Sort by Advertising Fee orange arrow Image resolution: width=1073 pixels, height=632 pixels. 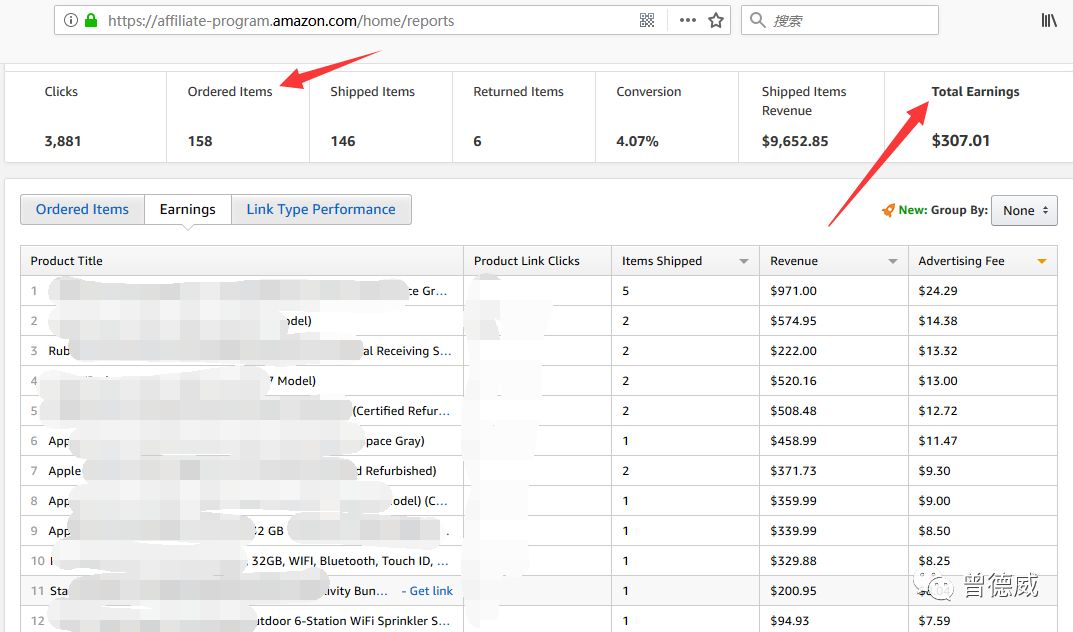pyautogui.click(x=1042, y=261)
